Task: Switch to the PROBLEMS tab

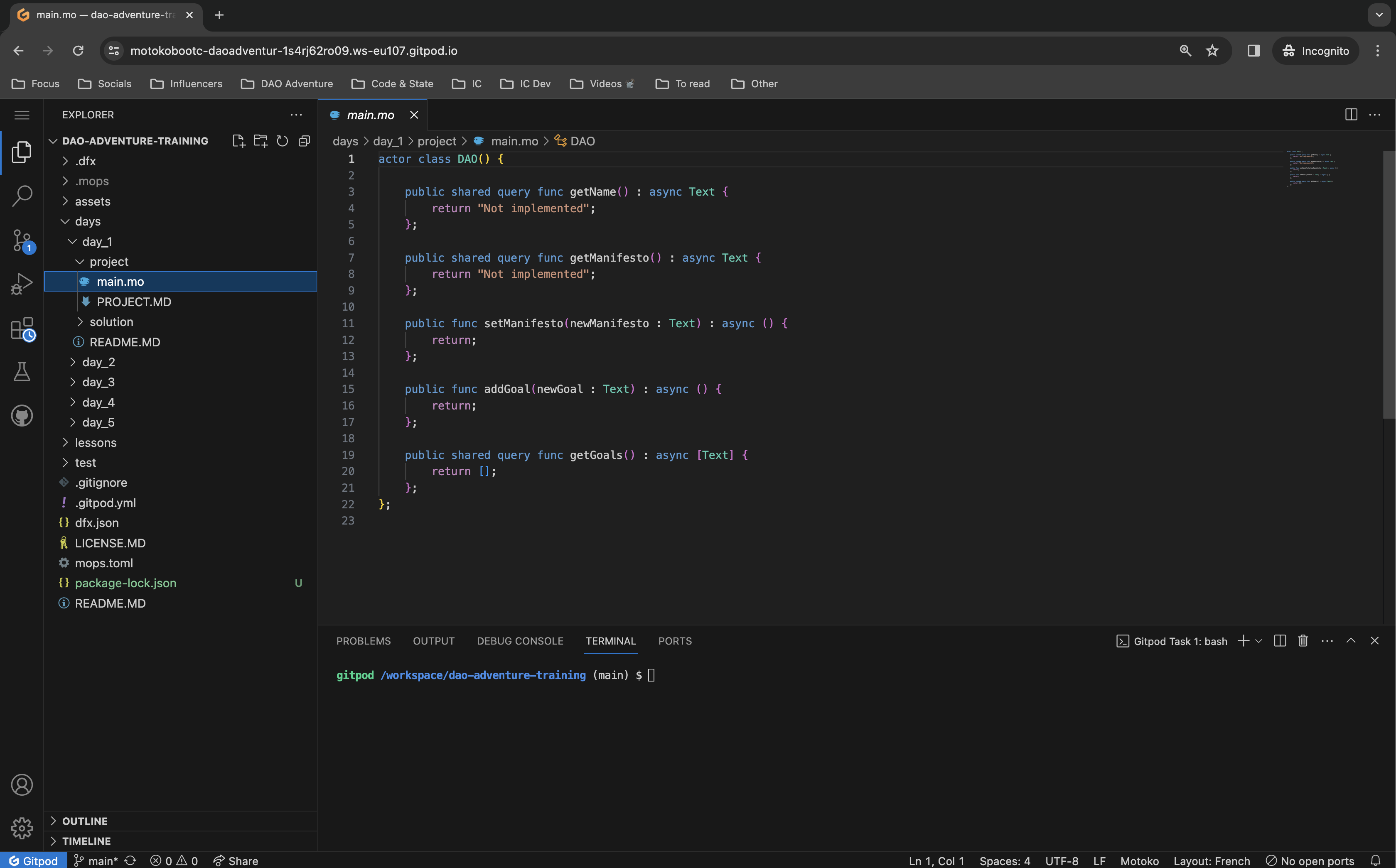Action: coord(364,641)
